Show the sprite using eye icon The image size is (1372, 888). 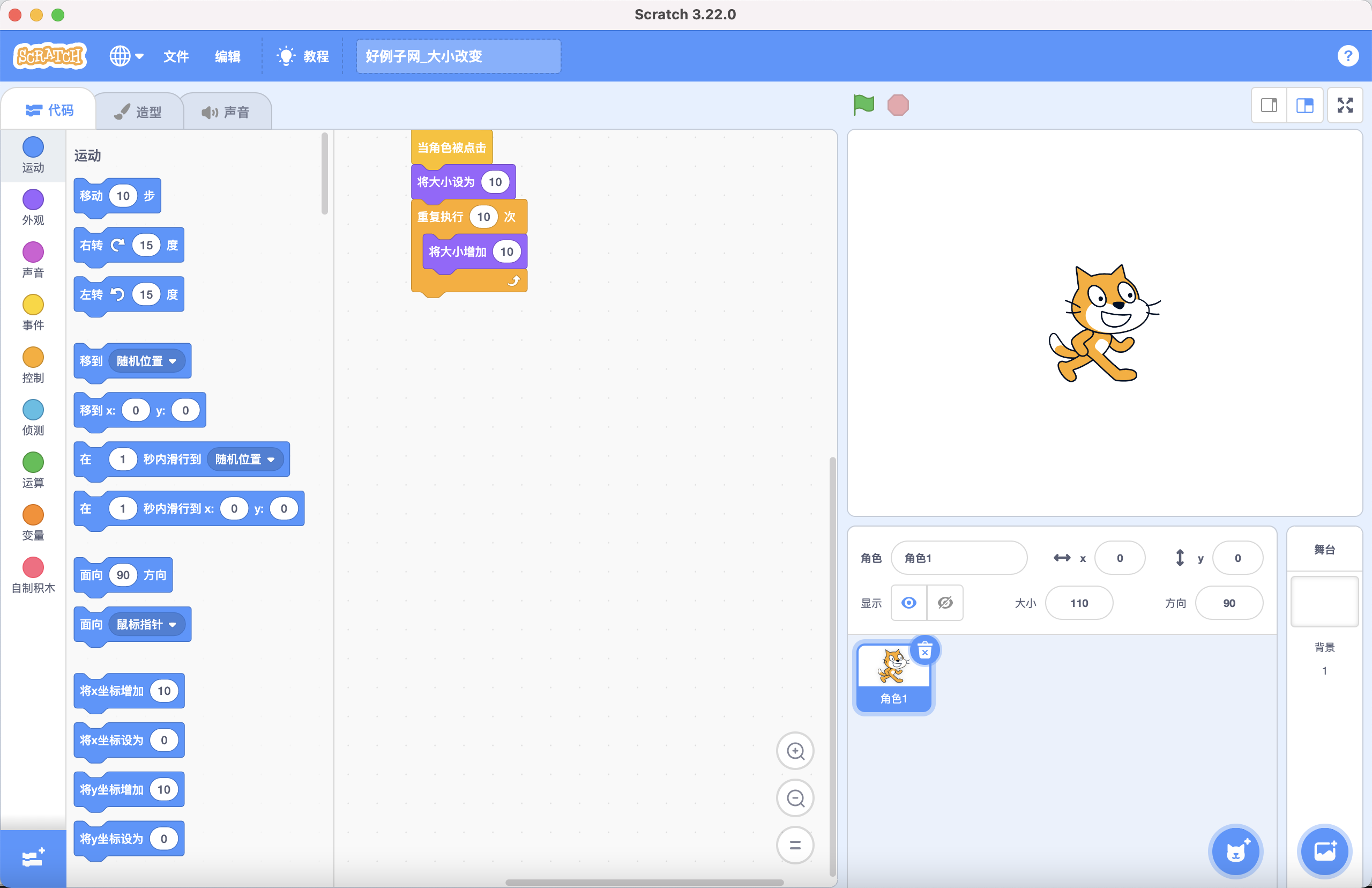coord(909,603)
